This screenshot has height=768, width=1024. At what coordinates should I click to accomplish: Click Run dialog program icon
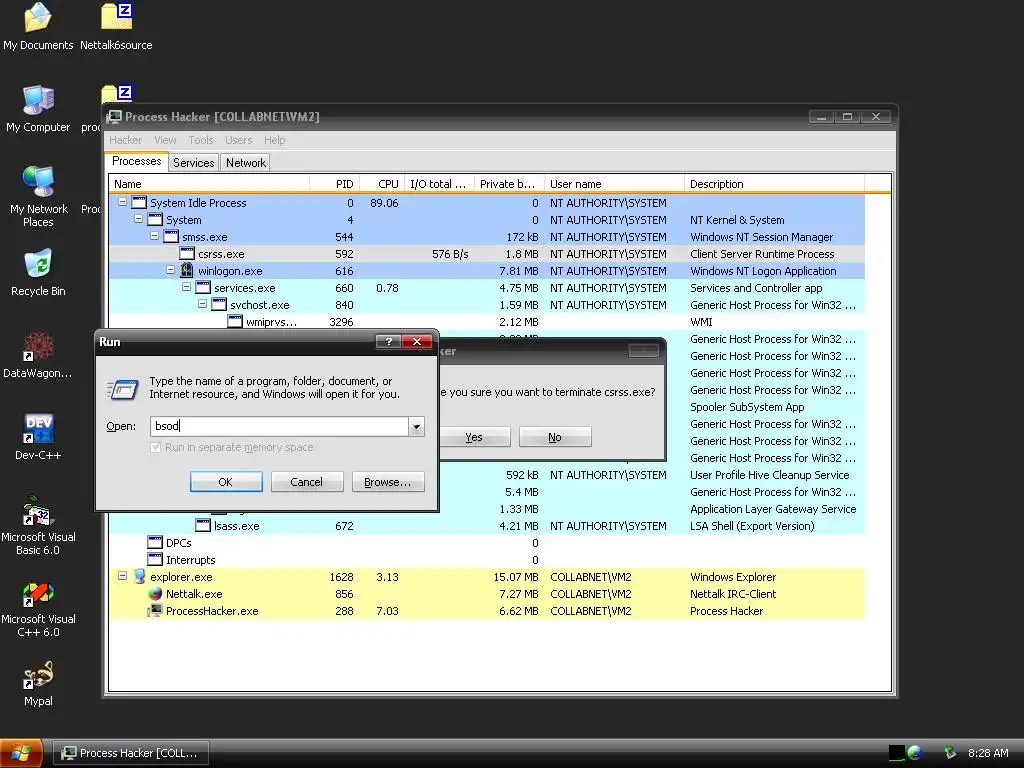(122, 389)
